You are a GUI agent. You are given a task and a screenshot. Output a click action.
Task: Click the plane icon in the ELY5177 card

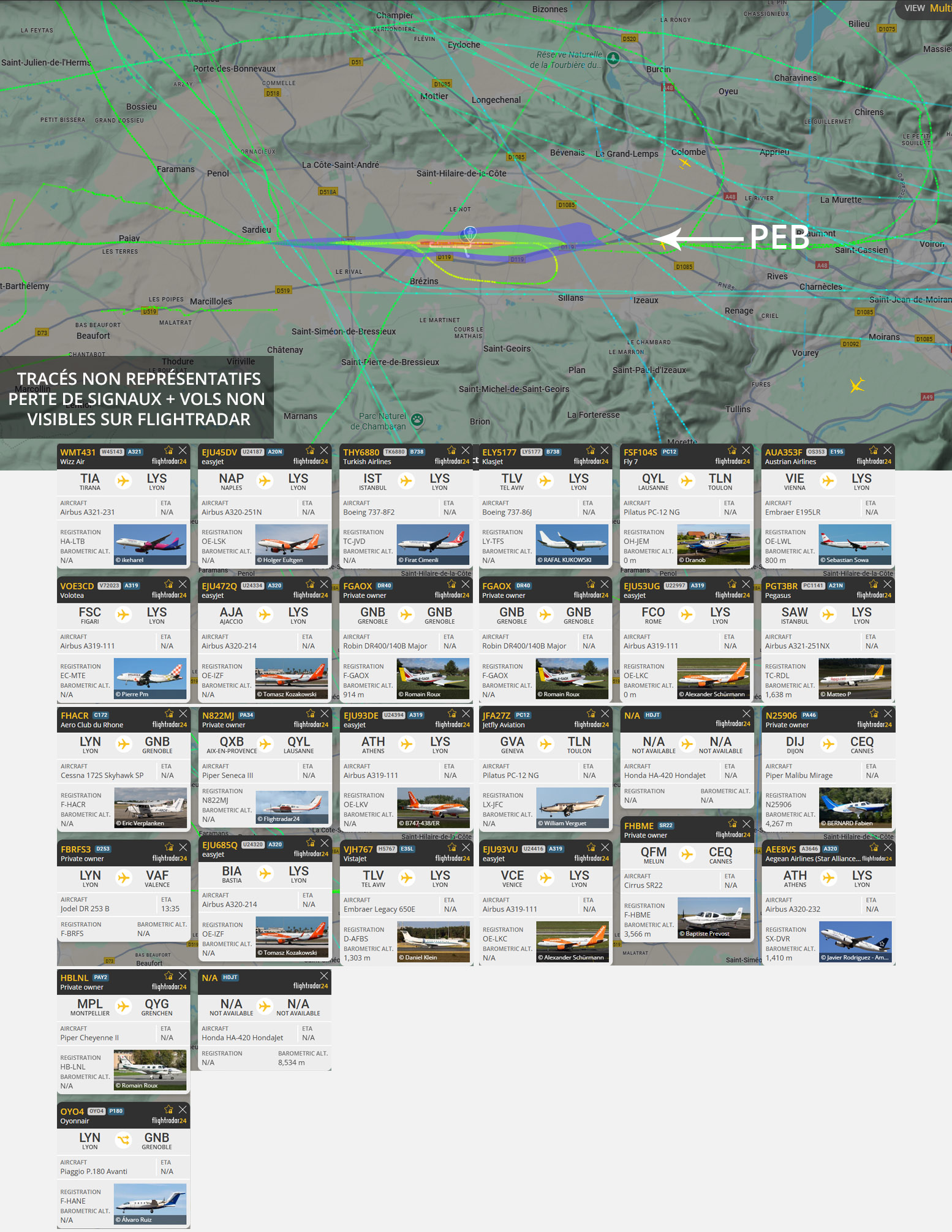[545, 481]
